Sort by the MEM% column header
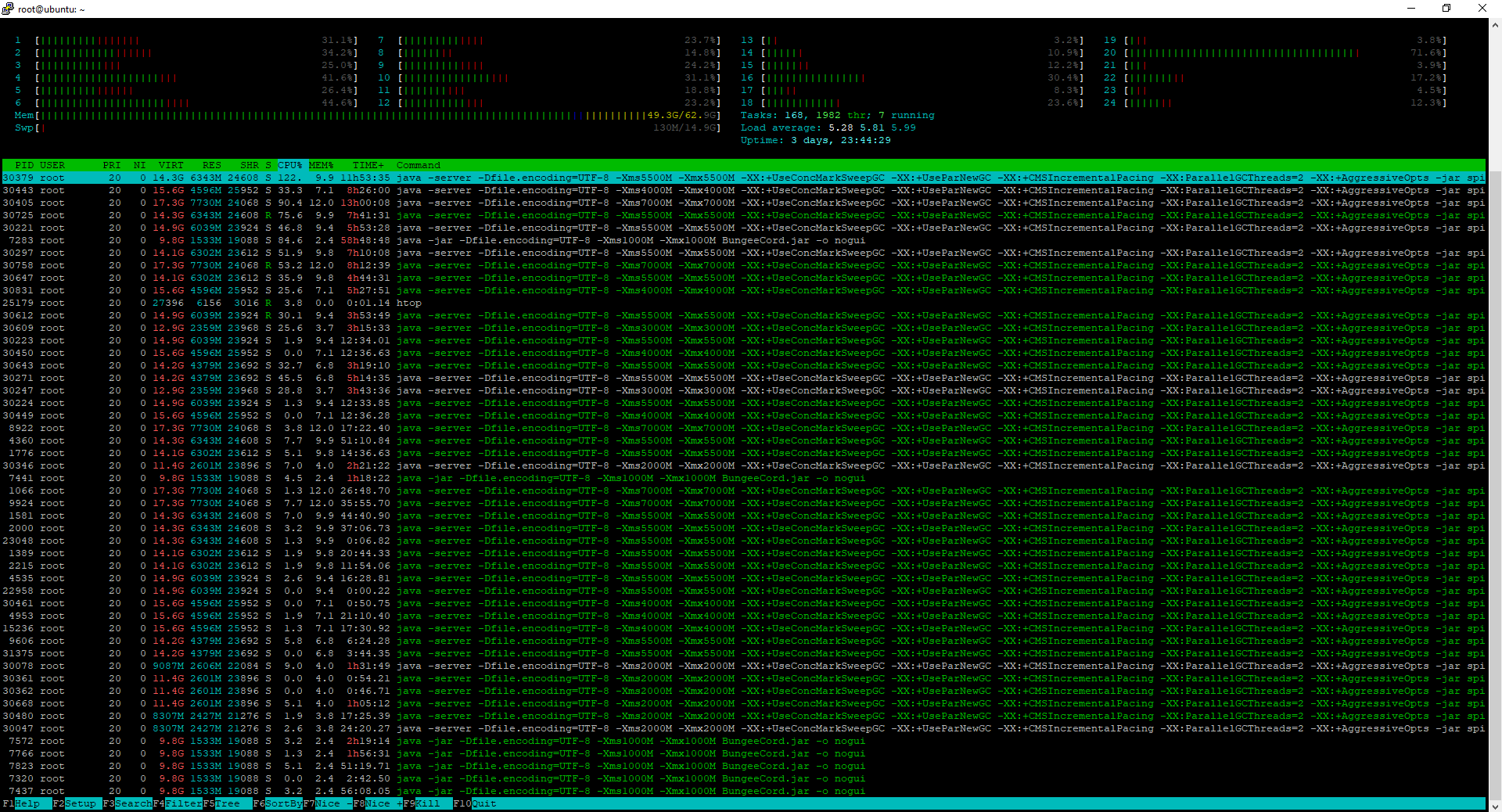The height and width of the screenshot is (812, 1502). [x=322, y=165]
